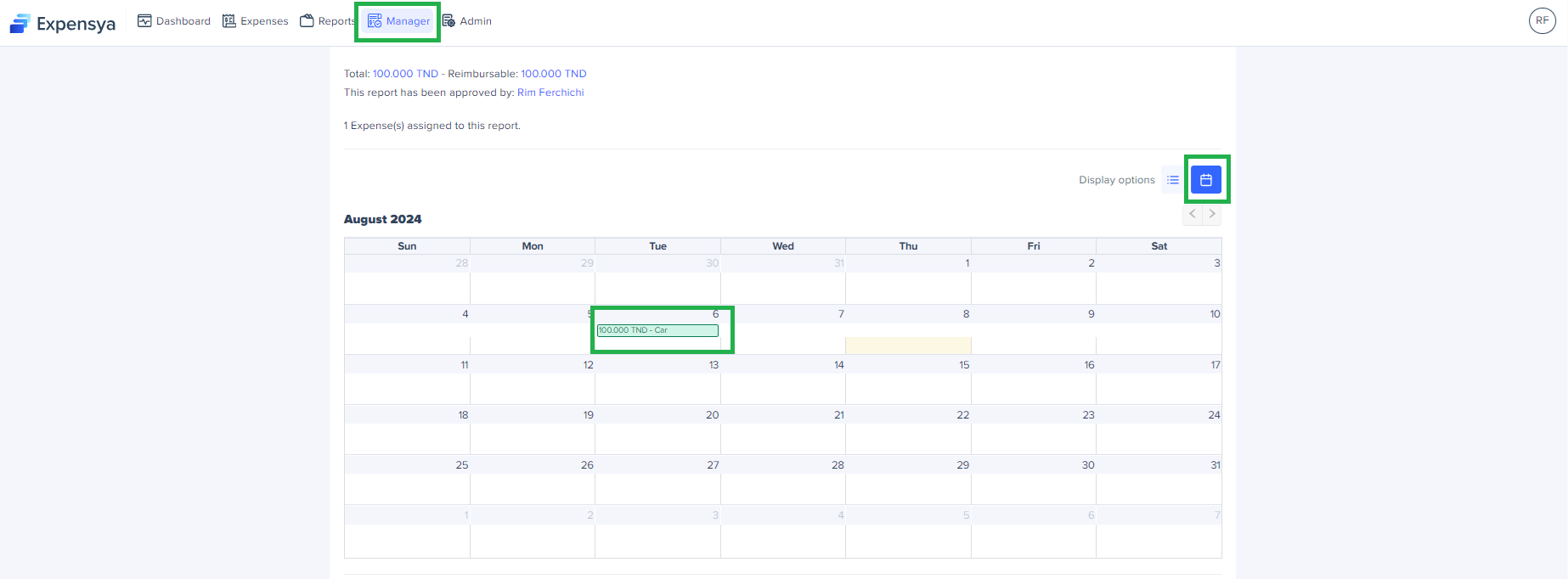Click the total 100.000 TND amount
1568x579 pixels.
click(x=405, y=74)
